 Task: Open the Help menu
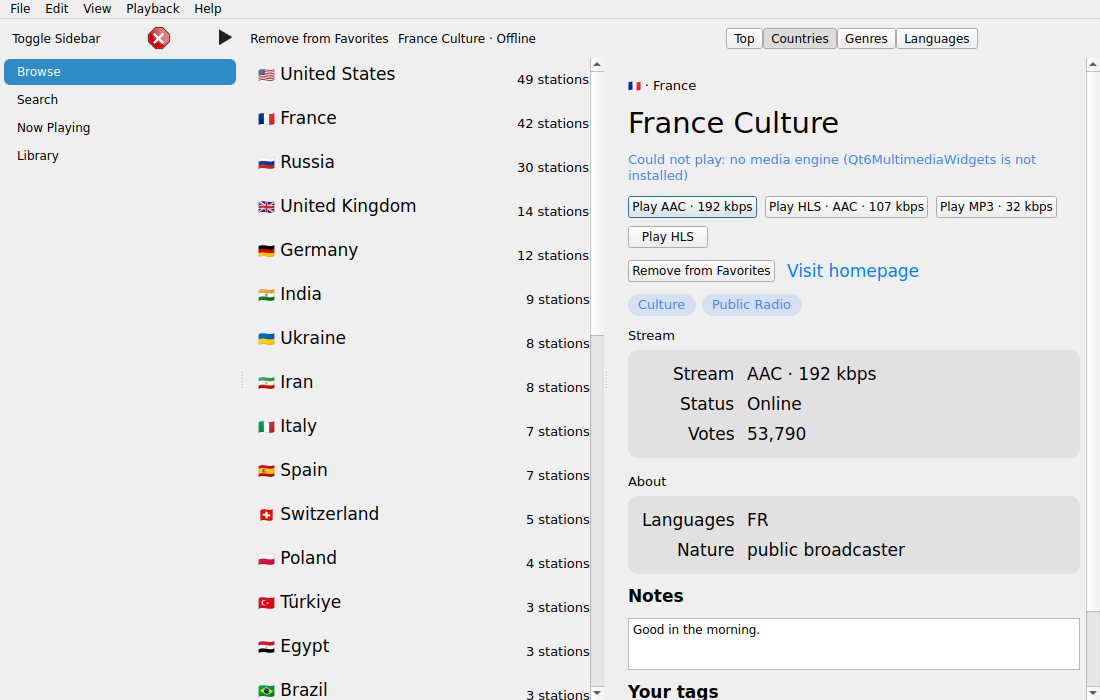[208, 8]
